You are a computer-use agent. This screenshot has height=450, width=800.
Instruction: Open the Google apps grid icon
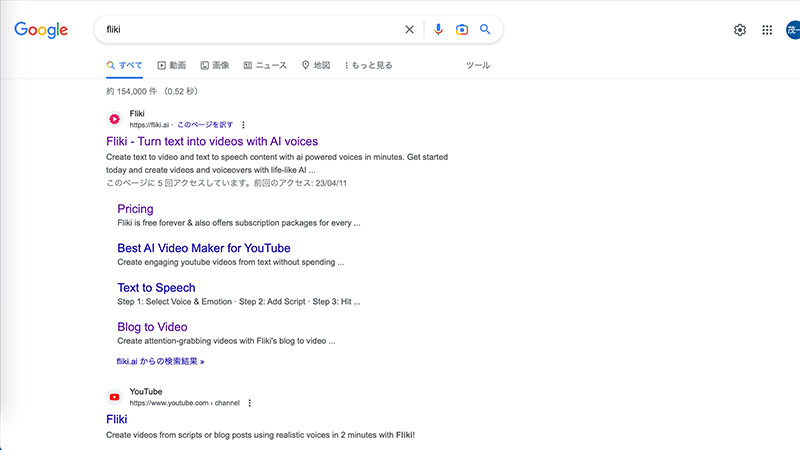(x=767, y=30)
